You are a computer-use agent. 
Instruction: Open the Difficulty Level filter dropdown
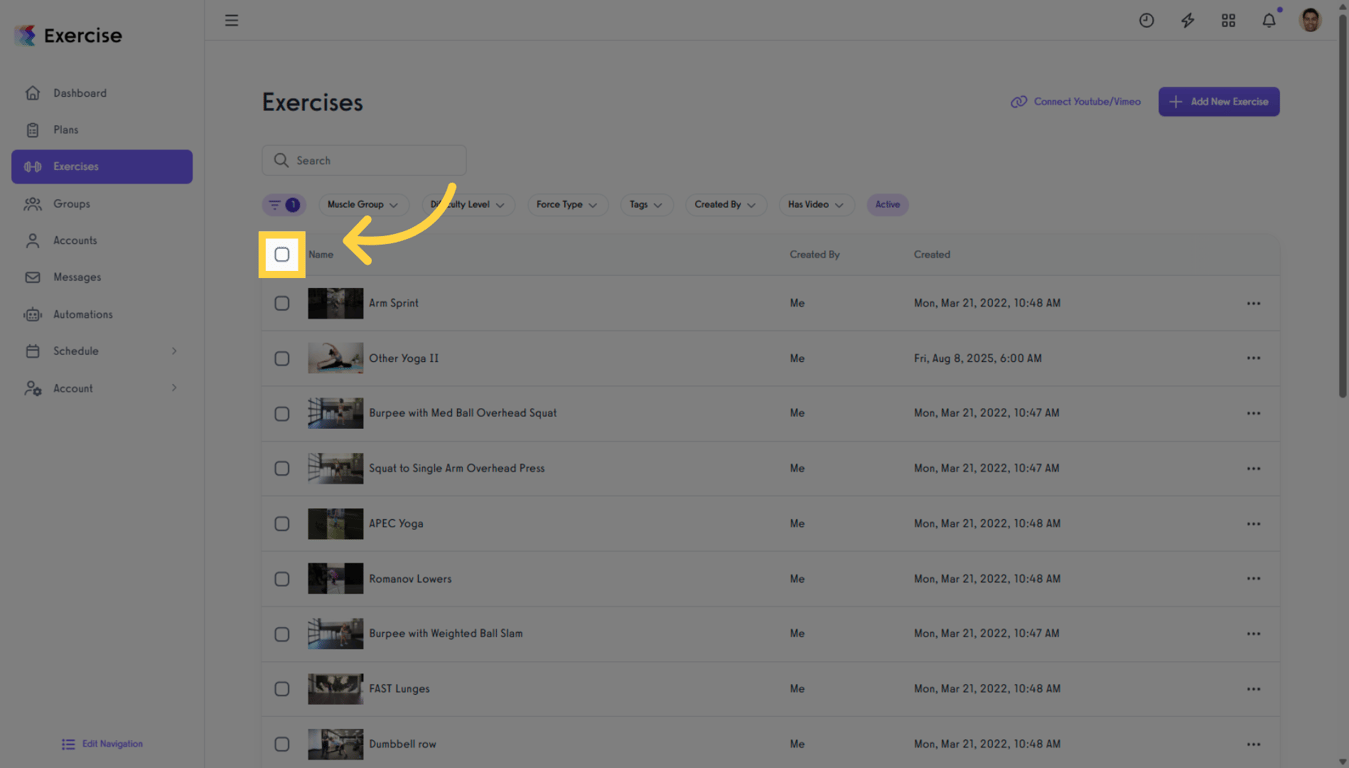[x=468, y=205]
